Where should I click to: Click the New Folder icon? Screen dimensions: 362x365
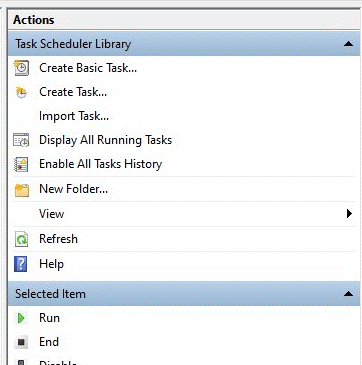pos(22,190)
